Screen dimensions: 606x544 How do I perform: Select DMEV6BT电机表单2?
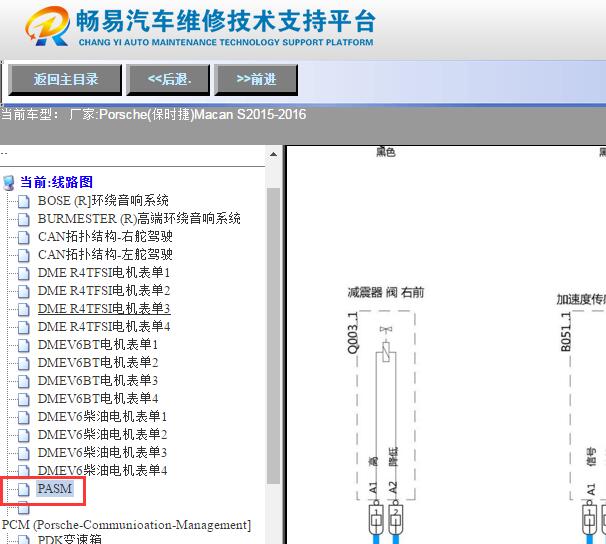pyautogui.click(x=98, y=363)
